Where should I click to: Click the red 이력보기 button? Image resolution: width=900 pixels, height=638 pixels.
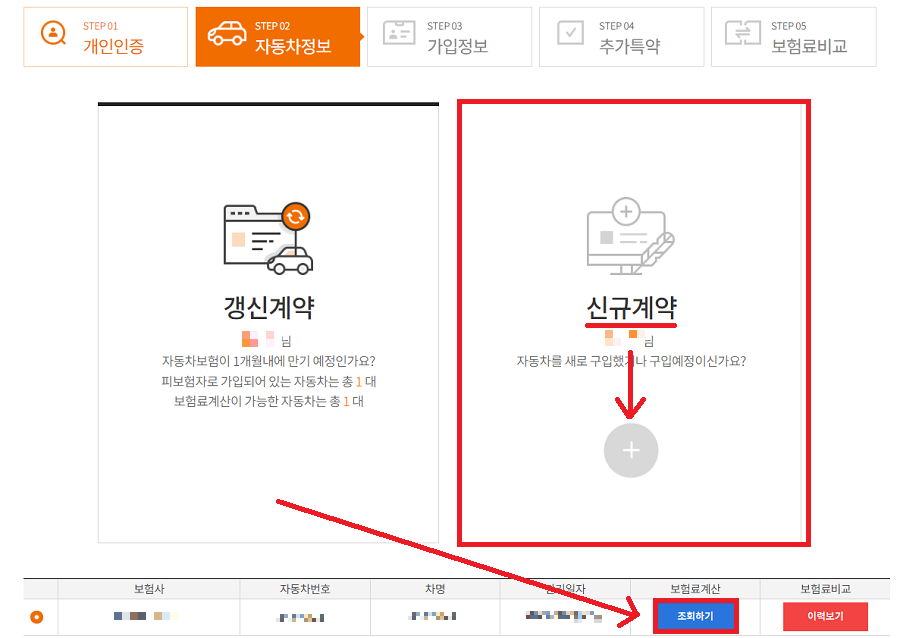pyautogui.click(x=825, y=616)
